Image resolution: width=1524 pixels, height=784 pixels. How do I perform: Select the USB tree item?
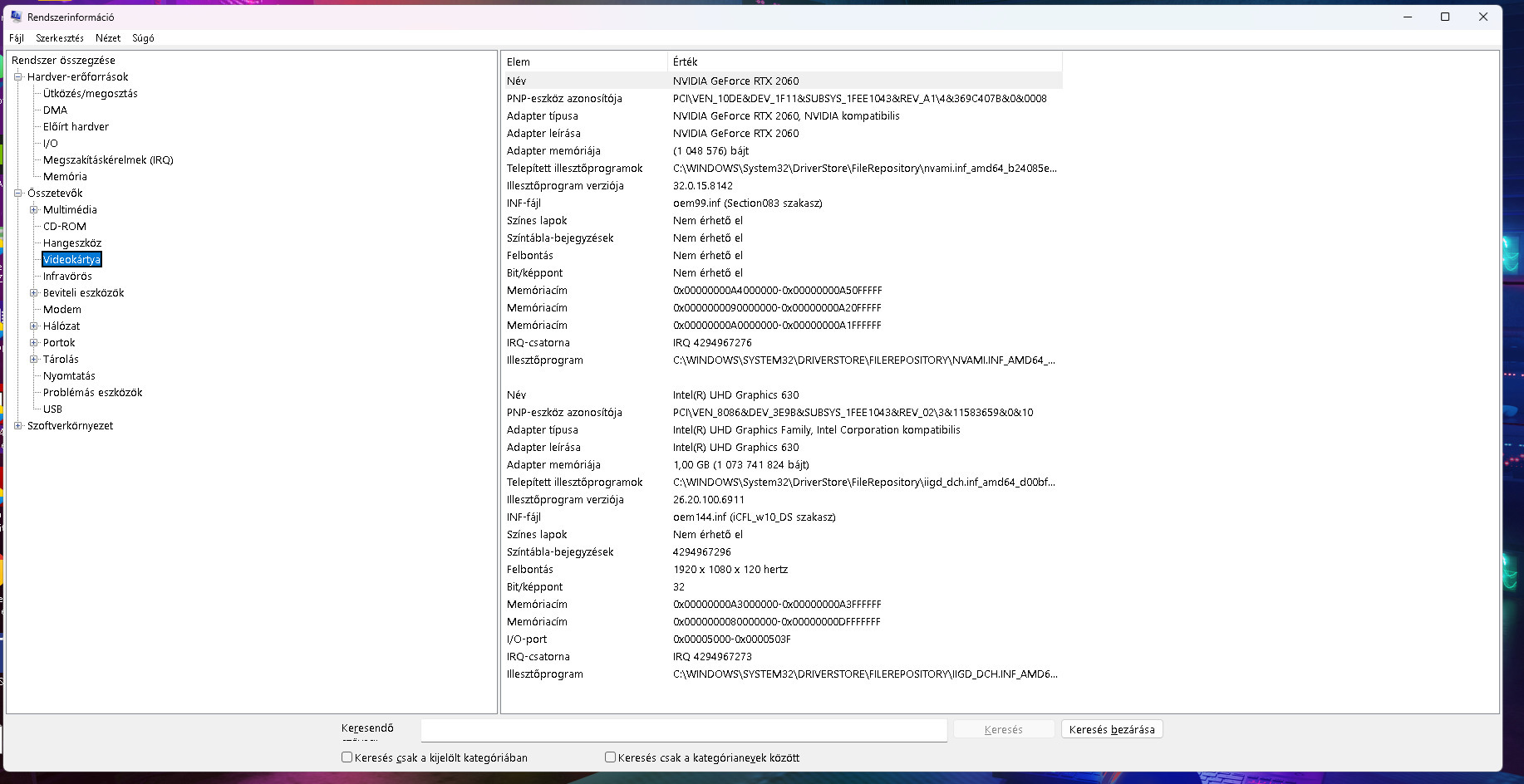coord(52,409)
